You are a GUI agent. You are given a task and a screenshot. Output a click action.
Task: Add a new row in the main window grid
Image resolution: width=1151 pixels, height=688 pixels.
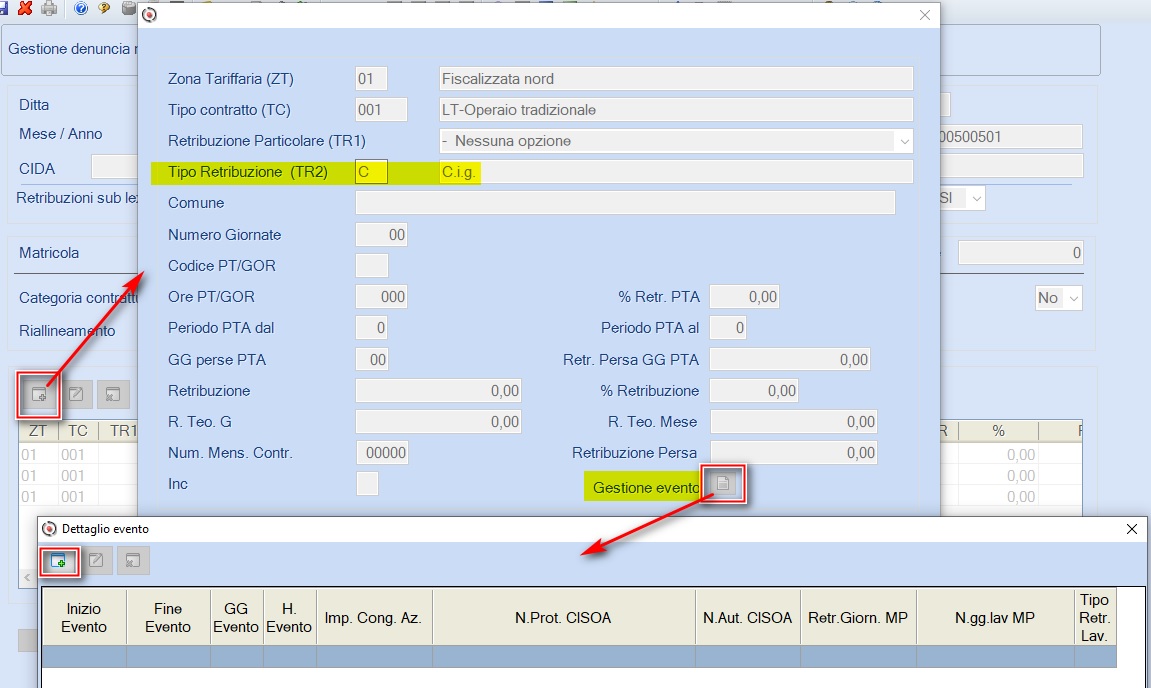[x=39, y=394]
